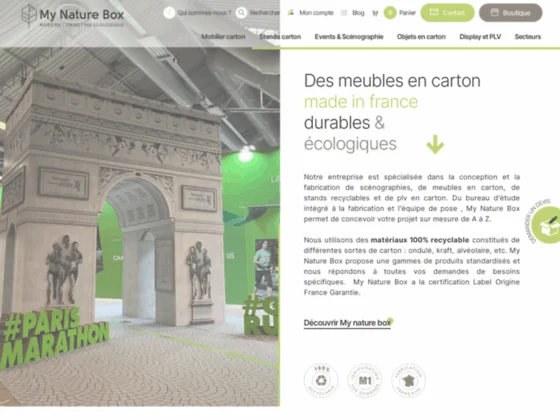560x420 pixels.
Task: Click the green Contact button
Action: click(x=448, y=13)
